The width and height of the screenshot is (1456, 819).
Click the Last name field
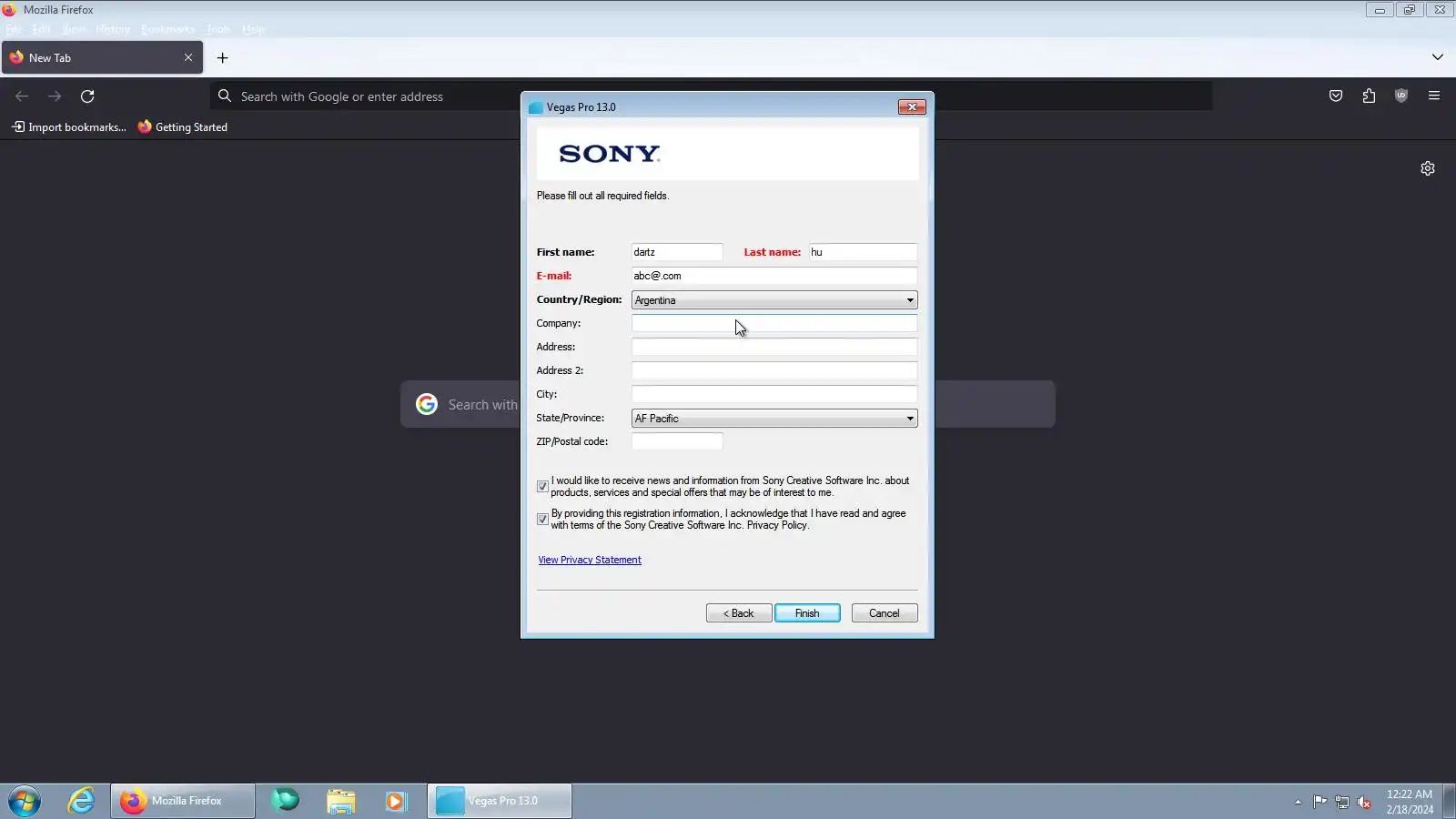[x=863, y=252]
